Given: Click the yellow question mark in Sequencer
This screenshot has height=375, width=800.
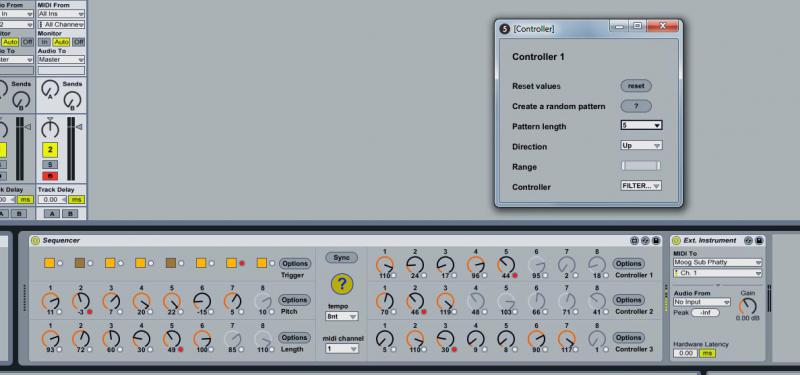Looking at the screenshot, I should tap(341, 284).
